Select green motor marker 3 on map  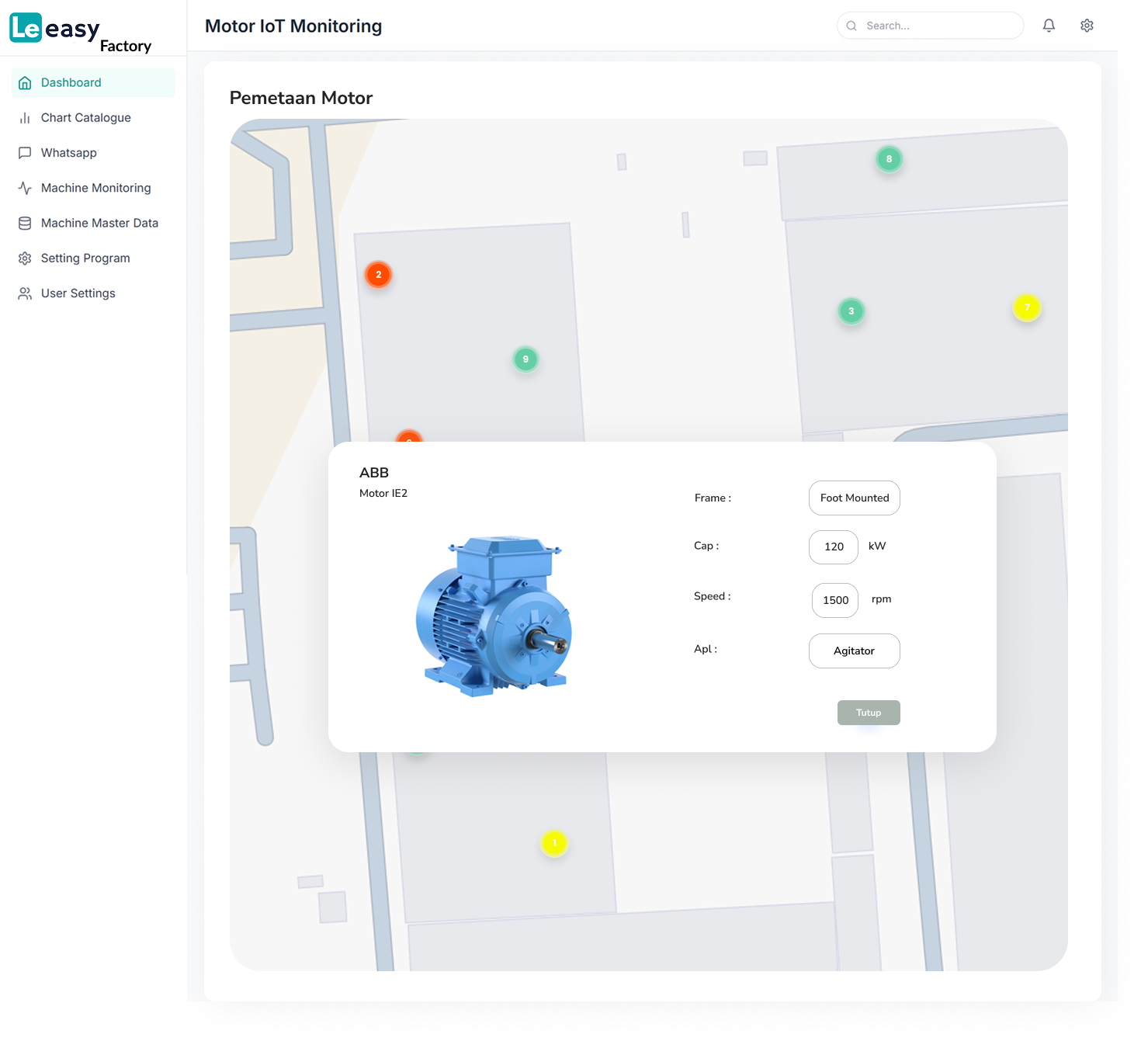pyautogui.click(x=851, y=311)
